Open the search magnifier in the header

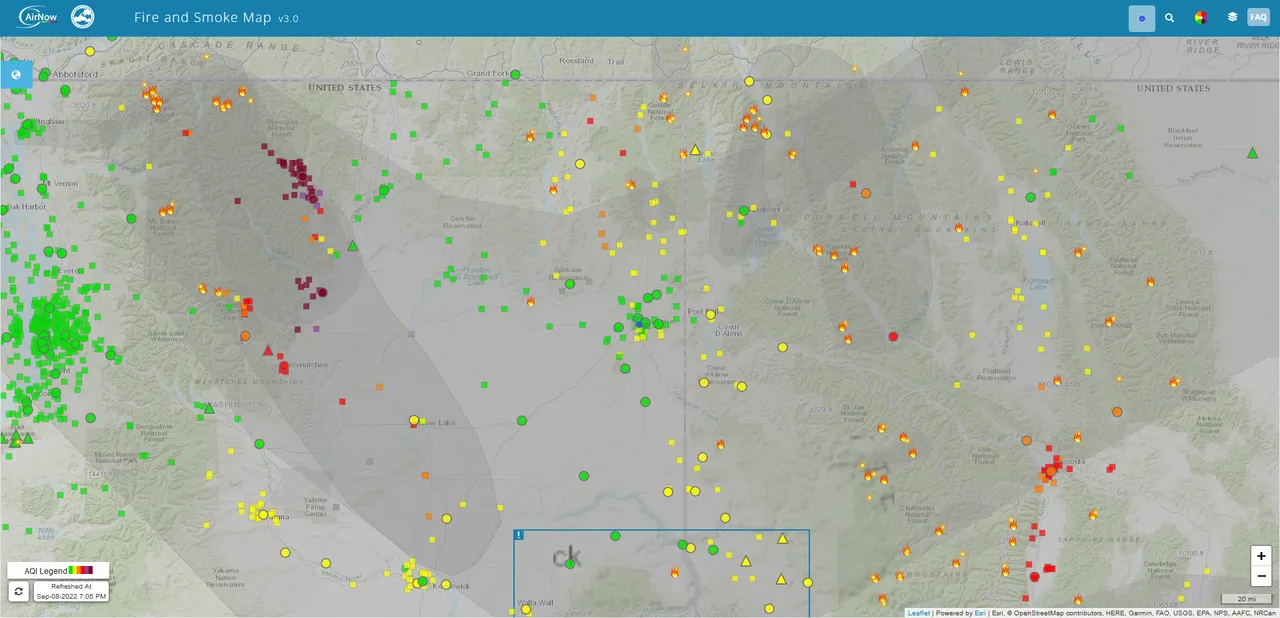pyautogui.click(x=1170, y=18)
